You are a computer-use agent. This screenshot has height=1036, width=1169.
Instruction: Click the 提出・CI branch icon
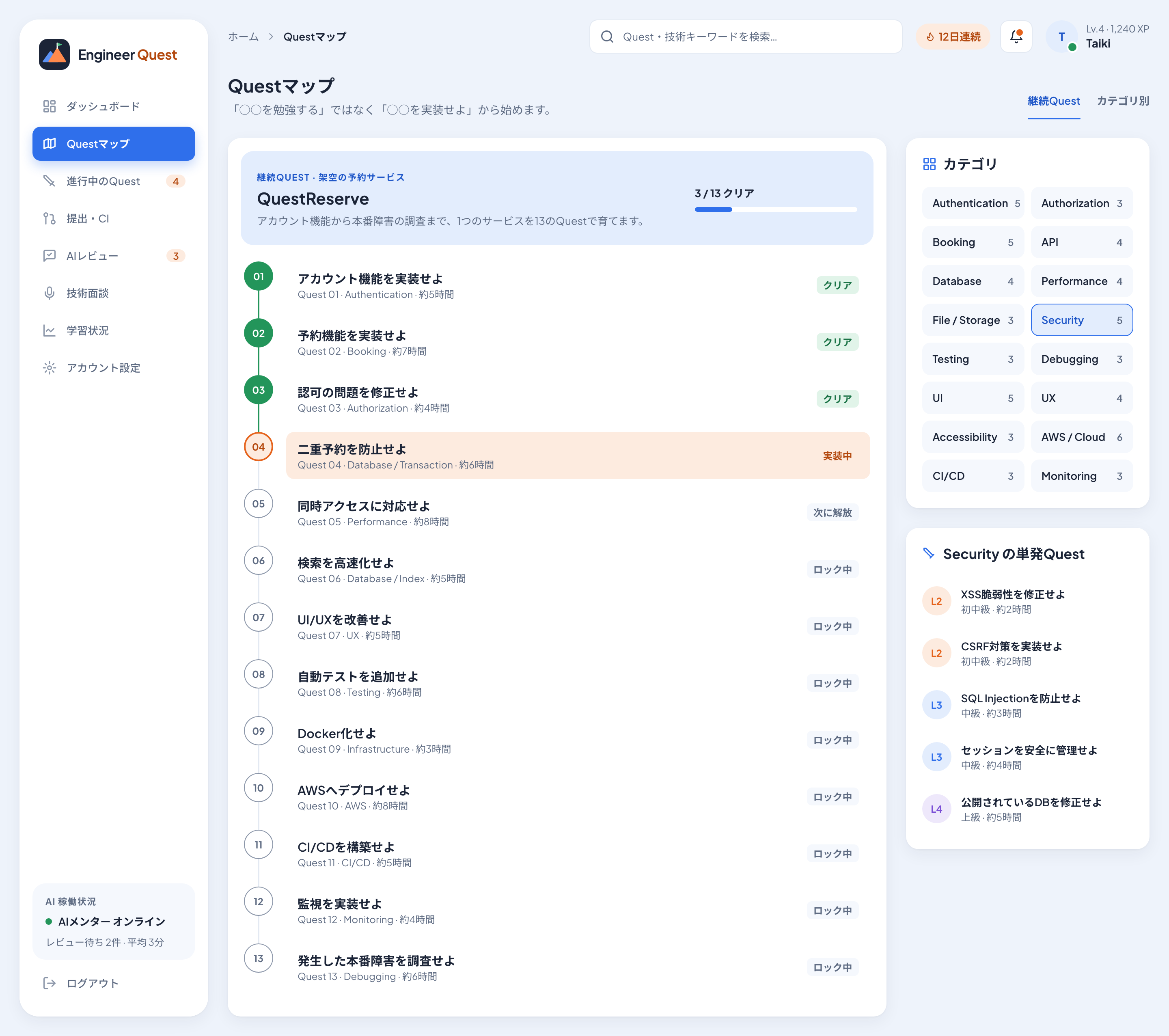[49, 218]
